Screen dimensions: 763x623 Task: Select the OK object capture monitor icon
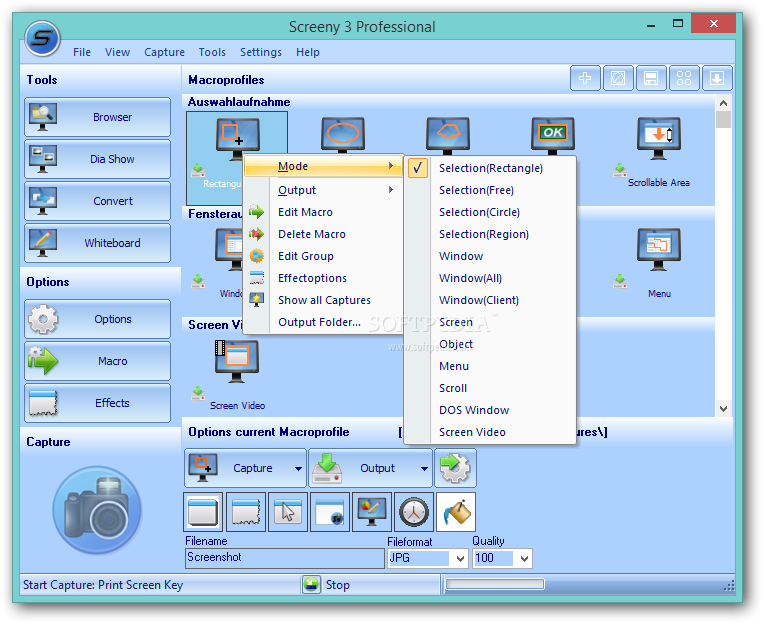[553, 135]
